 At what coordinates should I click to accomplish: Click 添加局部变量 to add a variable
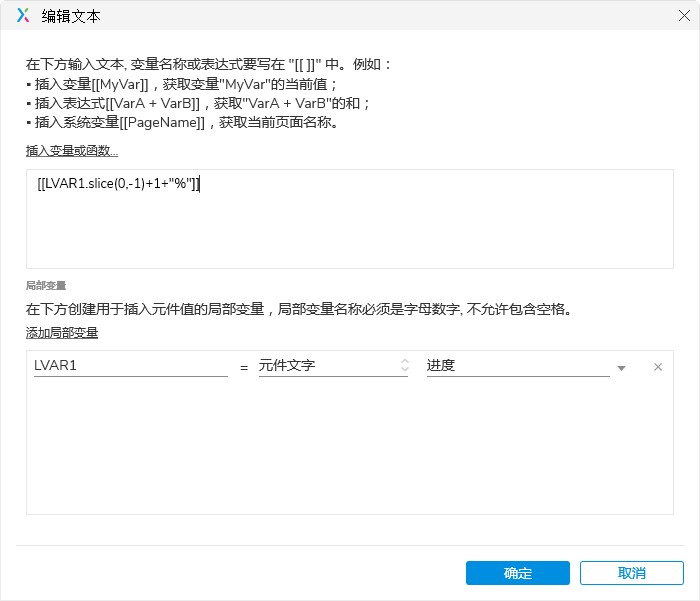click(x=62, y=333)
